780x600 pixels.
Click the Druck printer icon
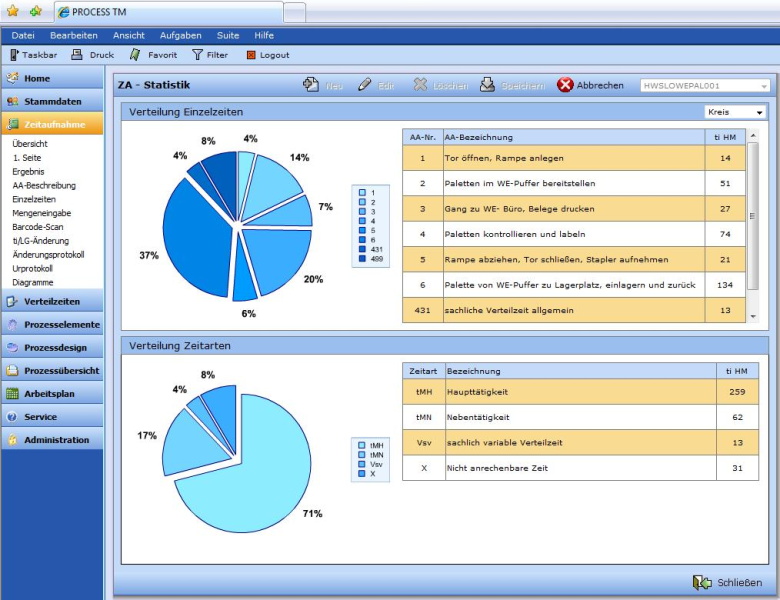[x=79, y=55]
